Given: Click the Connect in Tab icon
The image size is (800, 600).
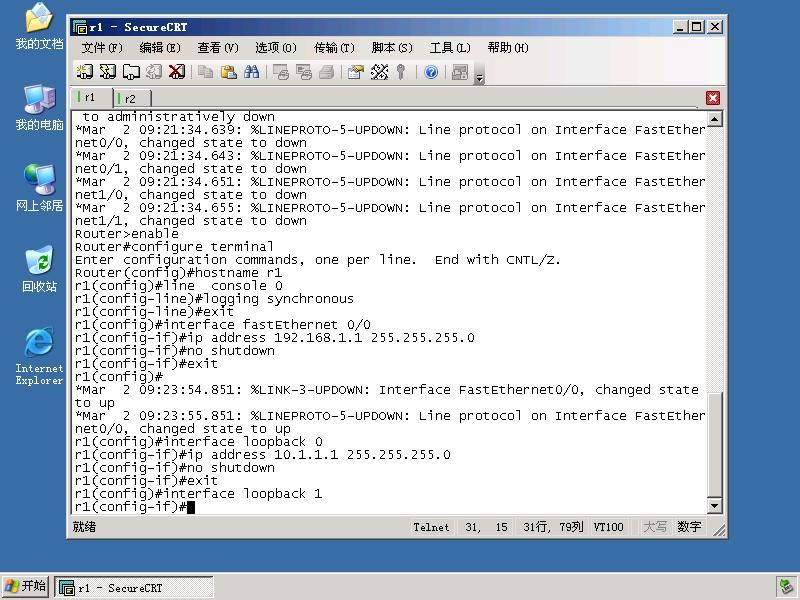Looking at the screenshot, I should click(x=131, y=72).
